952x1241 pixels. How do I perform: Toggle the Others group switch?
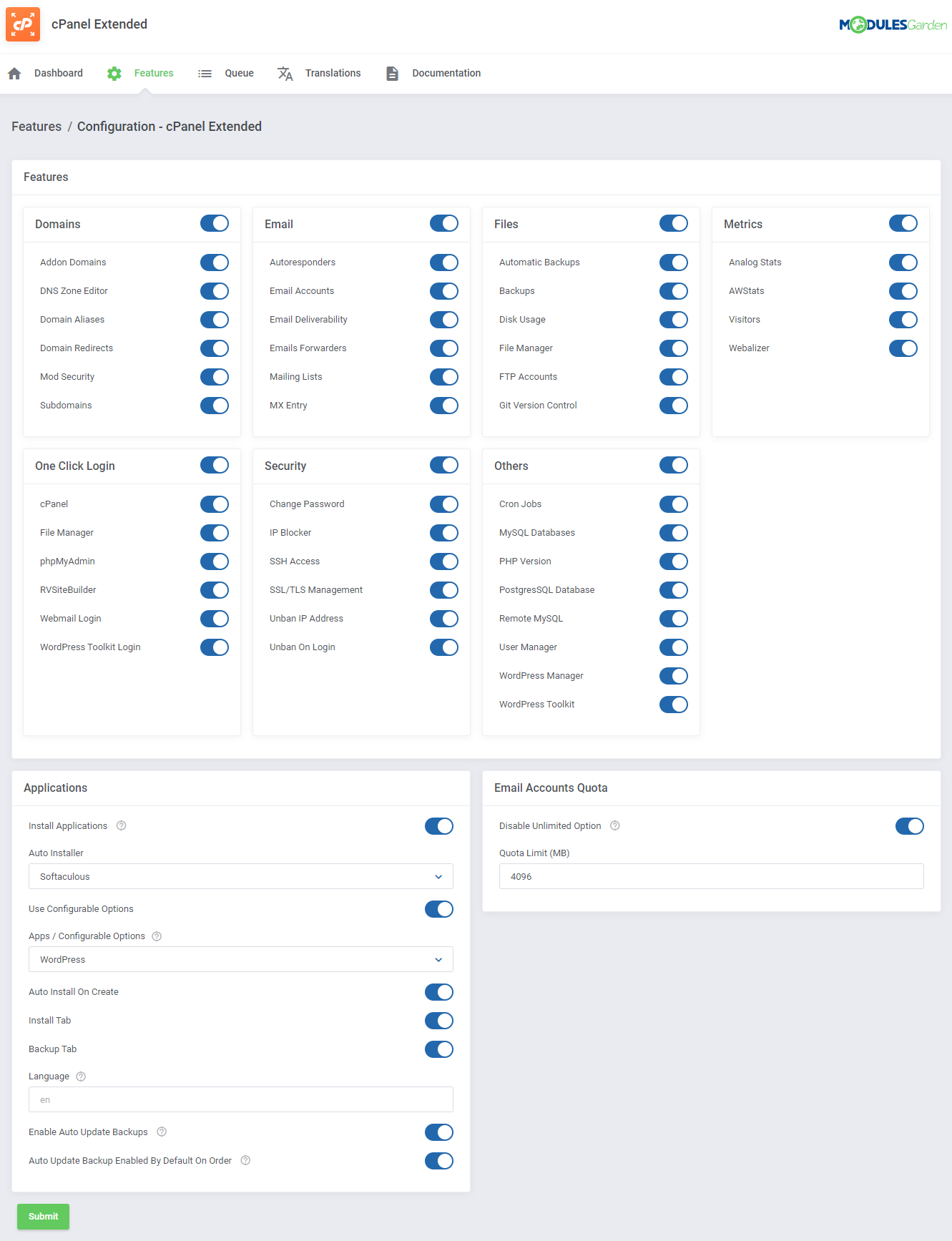674,465
